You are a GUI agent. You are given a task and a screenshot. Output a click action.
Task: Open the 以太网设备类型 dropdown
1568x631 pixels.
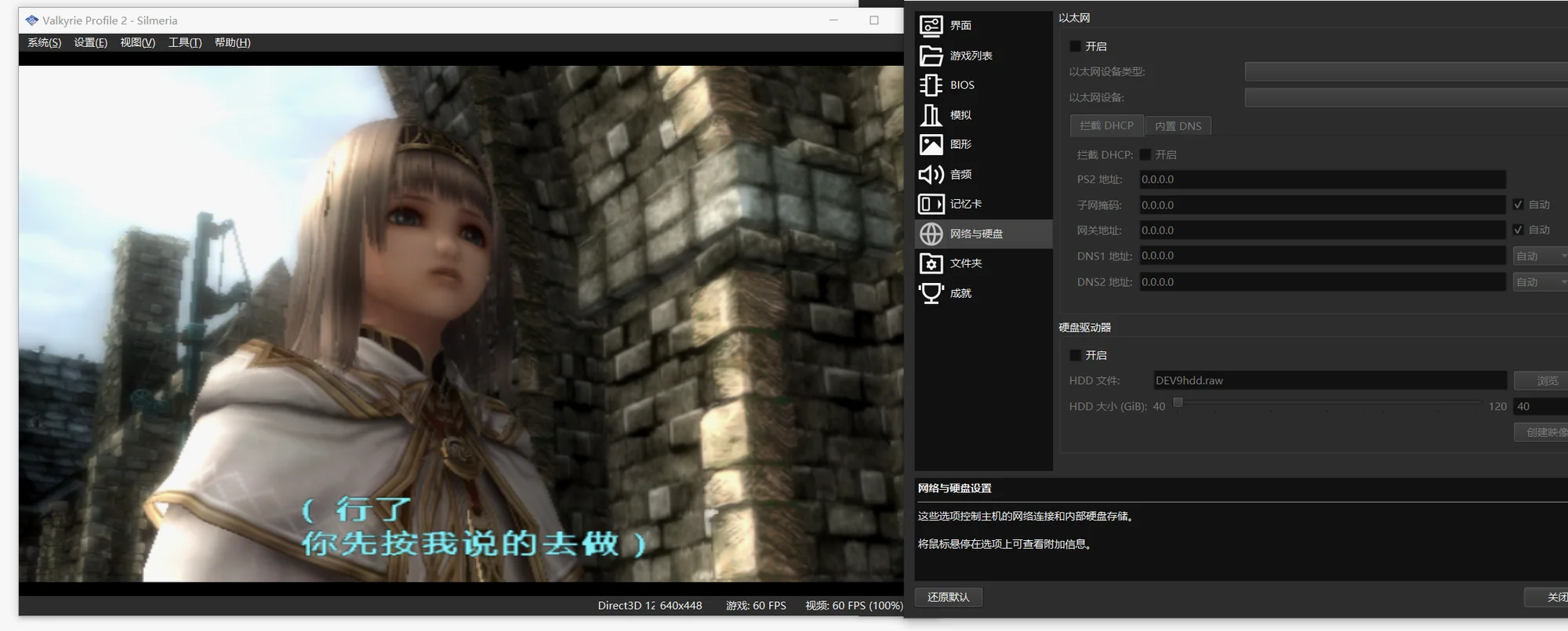coord(1406,72)
